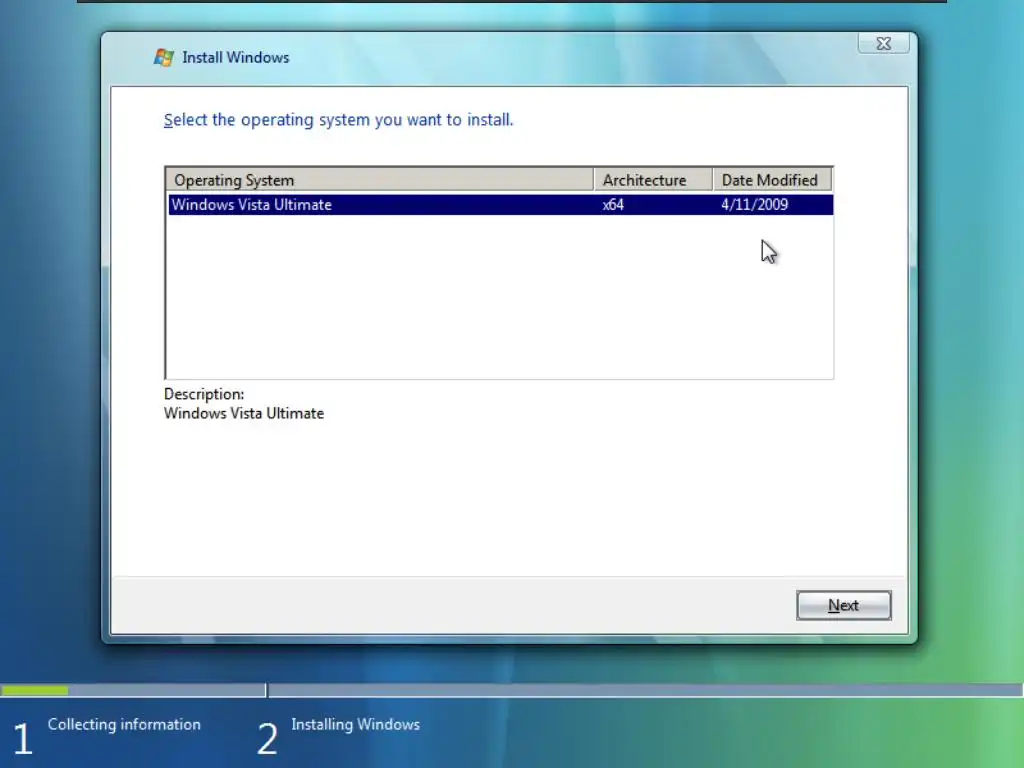Select the Windows Vista Ultimate row
Screen dimensions: 1024x768
coord(500,204)
